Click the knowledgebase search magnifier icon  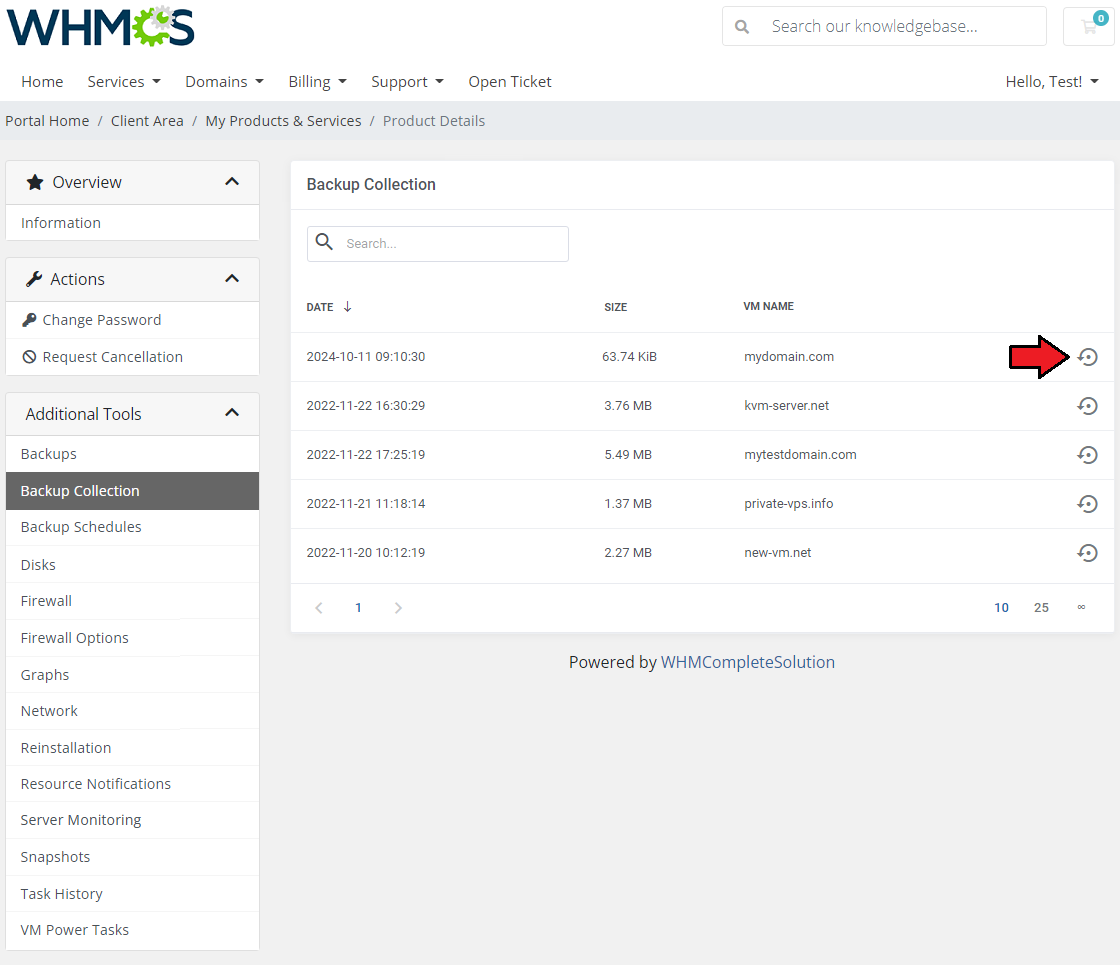click(742, 26)
